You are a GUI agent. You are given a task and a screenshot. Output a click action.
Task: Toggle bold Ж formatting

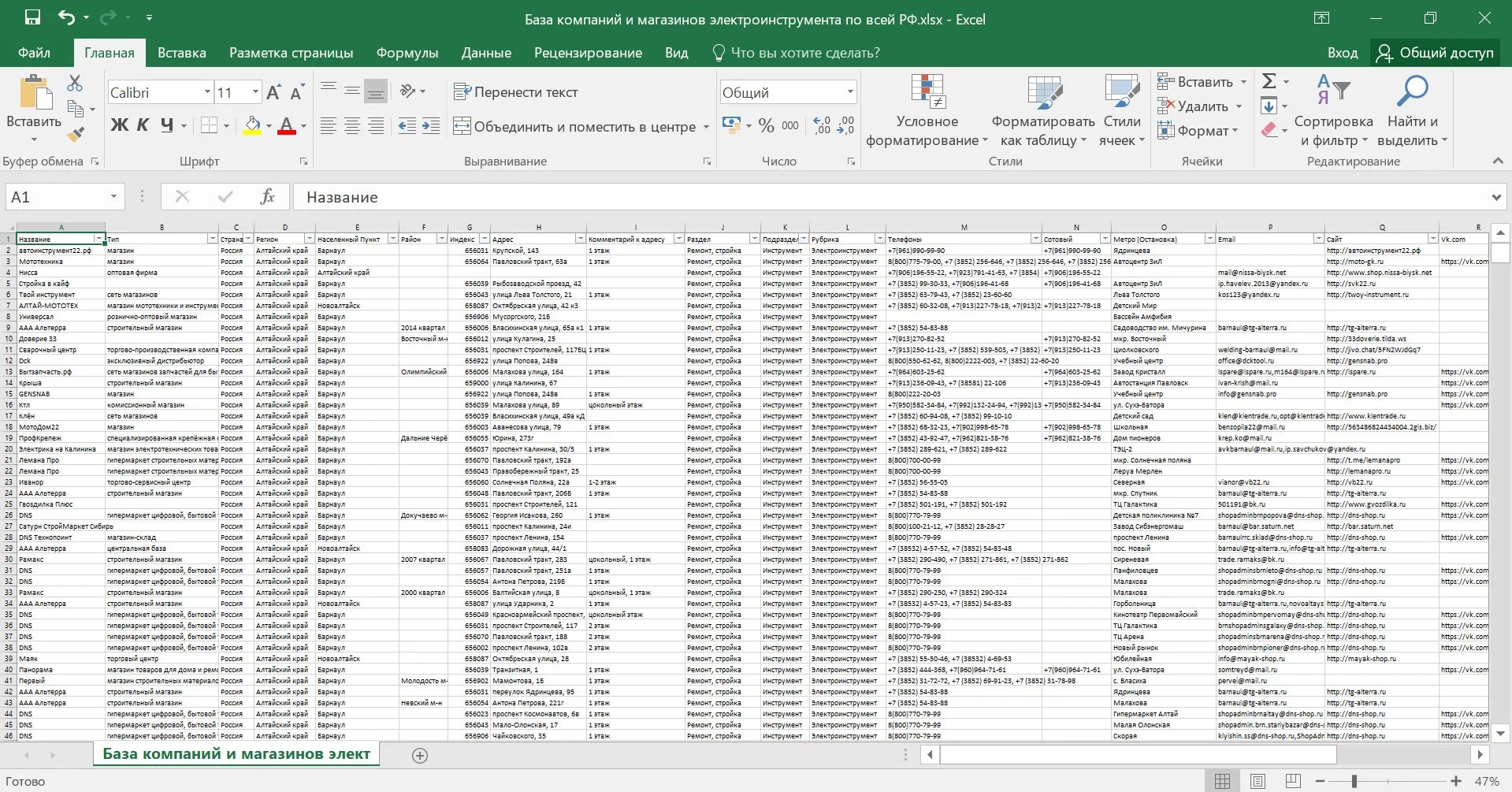pyautogui.click(x=119, y=125)
